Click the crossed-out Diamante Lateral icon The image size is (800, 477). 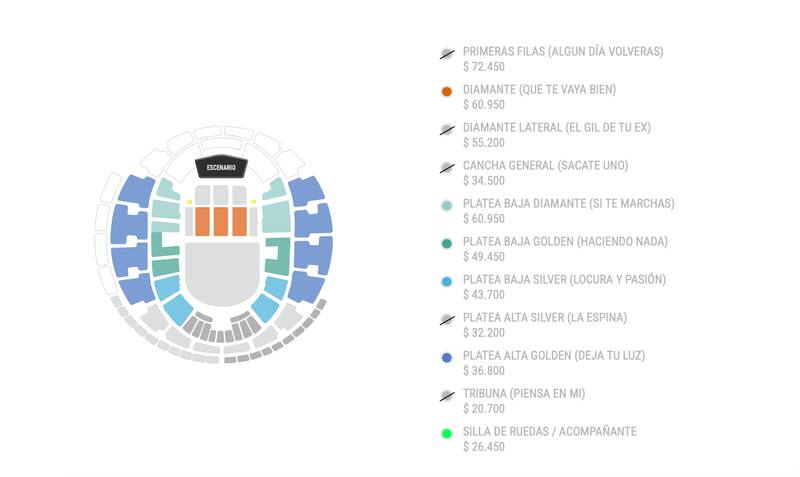click(447, 130)
